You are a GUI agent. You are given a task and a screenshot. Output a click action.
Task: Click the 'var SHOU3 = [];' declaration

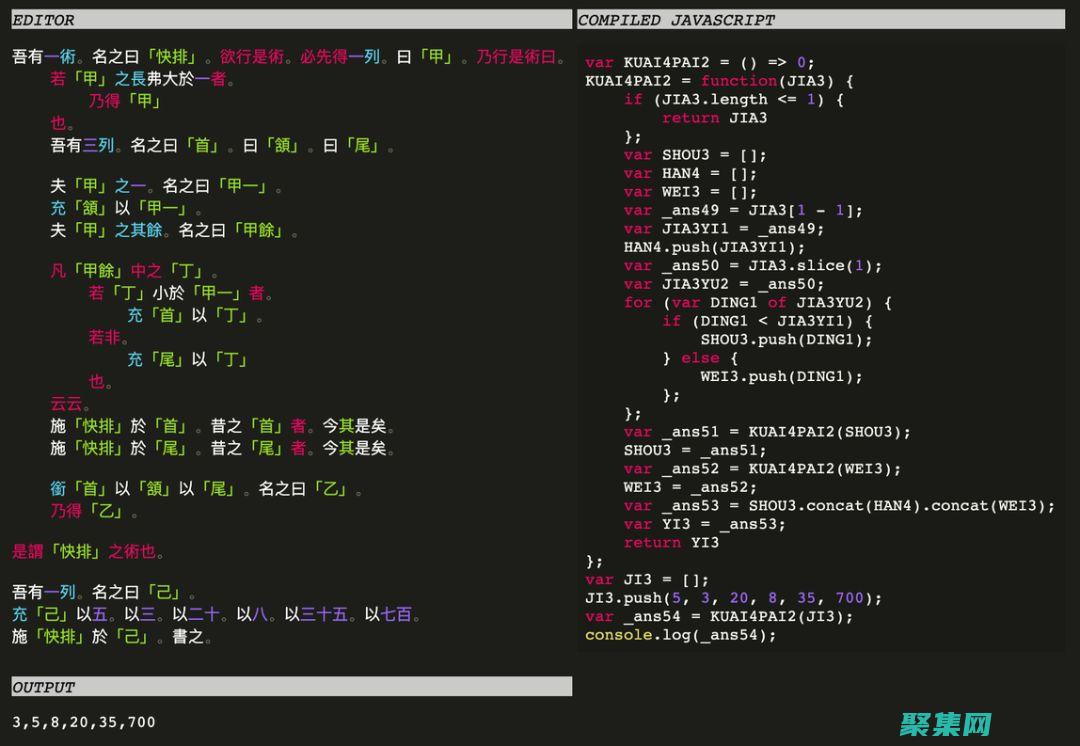[x=695, y=155]
